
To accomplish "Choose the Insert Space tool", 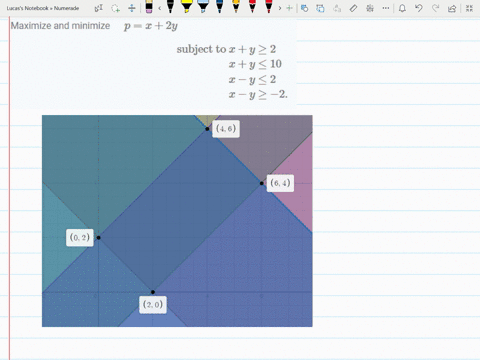I will 132,8.
